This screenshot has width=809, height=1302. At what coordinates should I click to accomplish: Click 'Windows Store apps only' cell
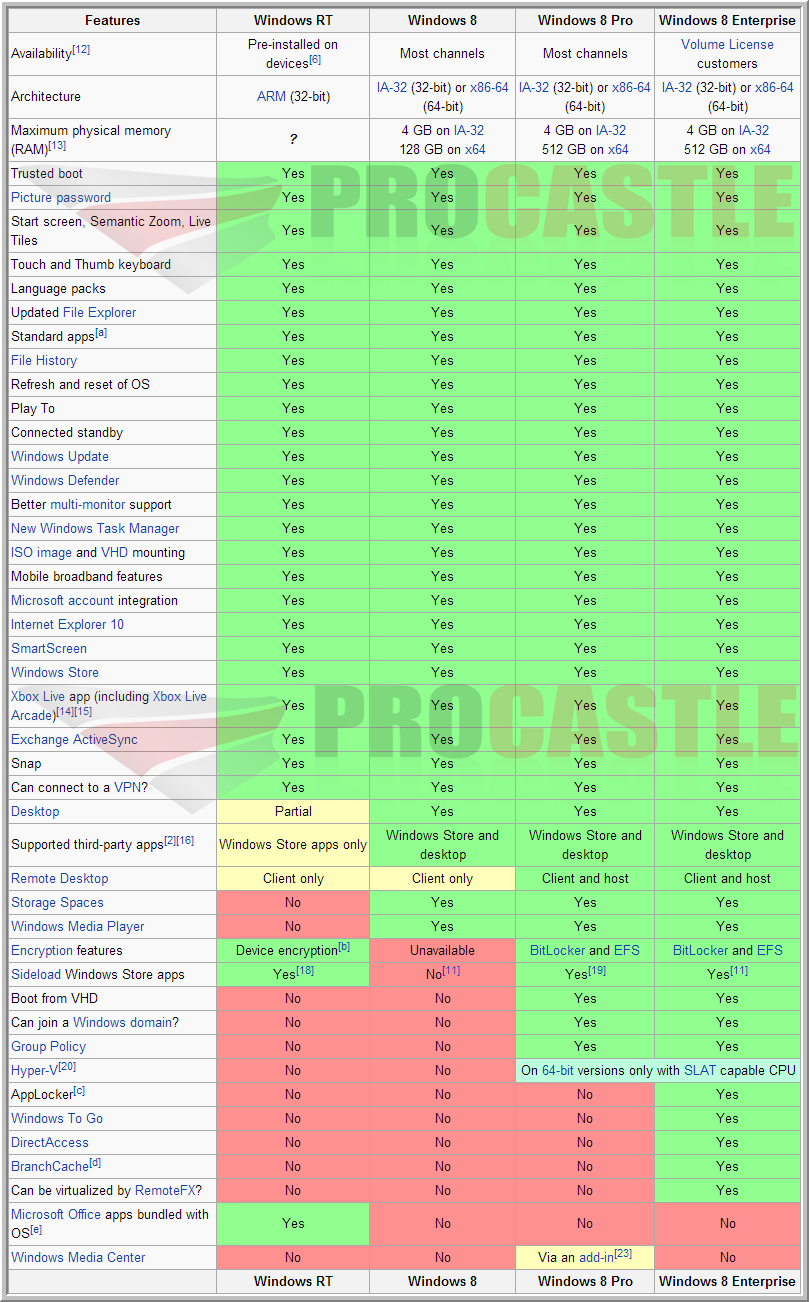click(x=293, y=845)
